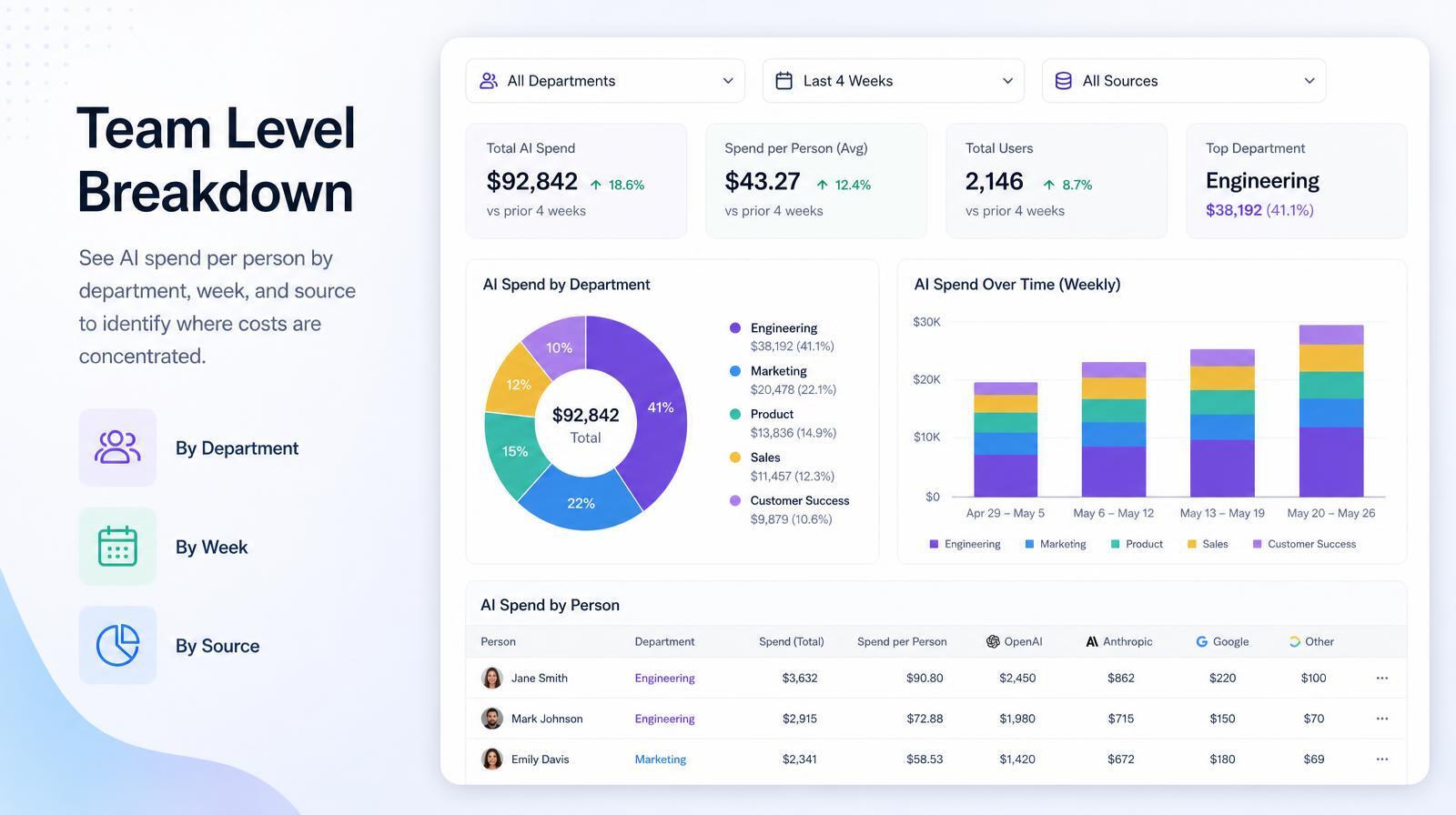
Task: Open the Last 4 Weeks date range dropdown
Action: tap(894, 81)
